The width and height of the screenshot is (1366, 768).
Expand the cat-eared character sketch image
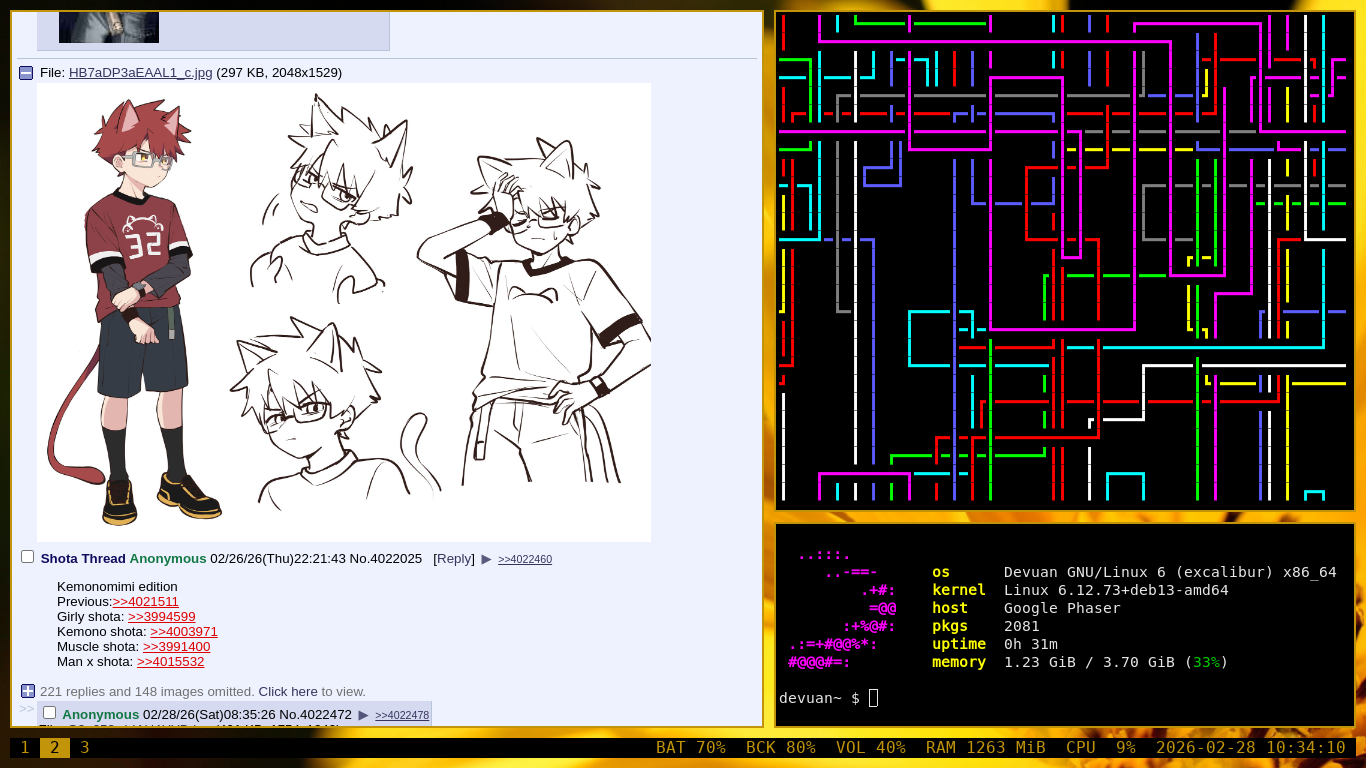click(344, 312)
